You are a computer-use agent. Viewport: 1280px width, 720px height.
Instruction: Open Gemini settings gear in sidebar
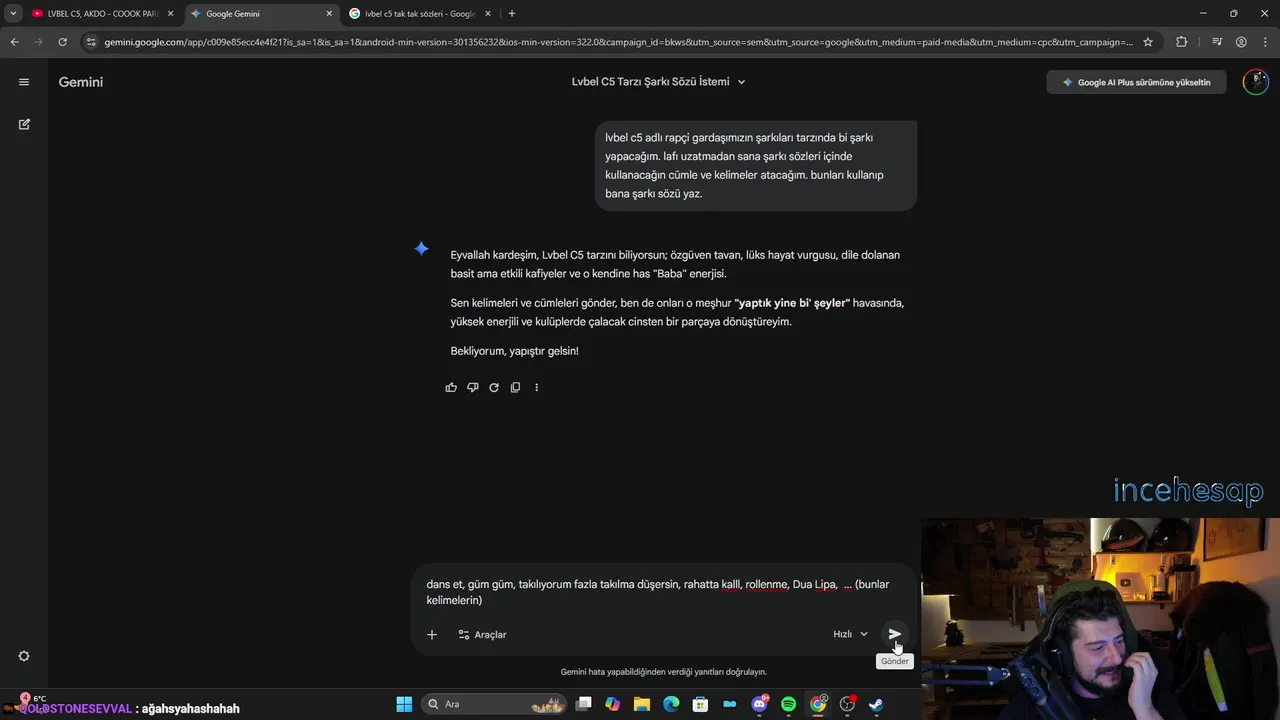coord(24,656)
